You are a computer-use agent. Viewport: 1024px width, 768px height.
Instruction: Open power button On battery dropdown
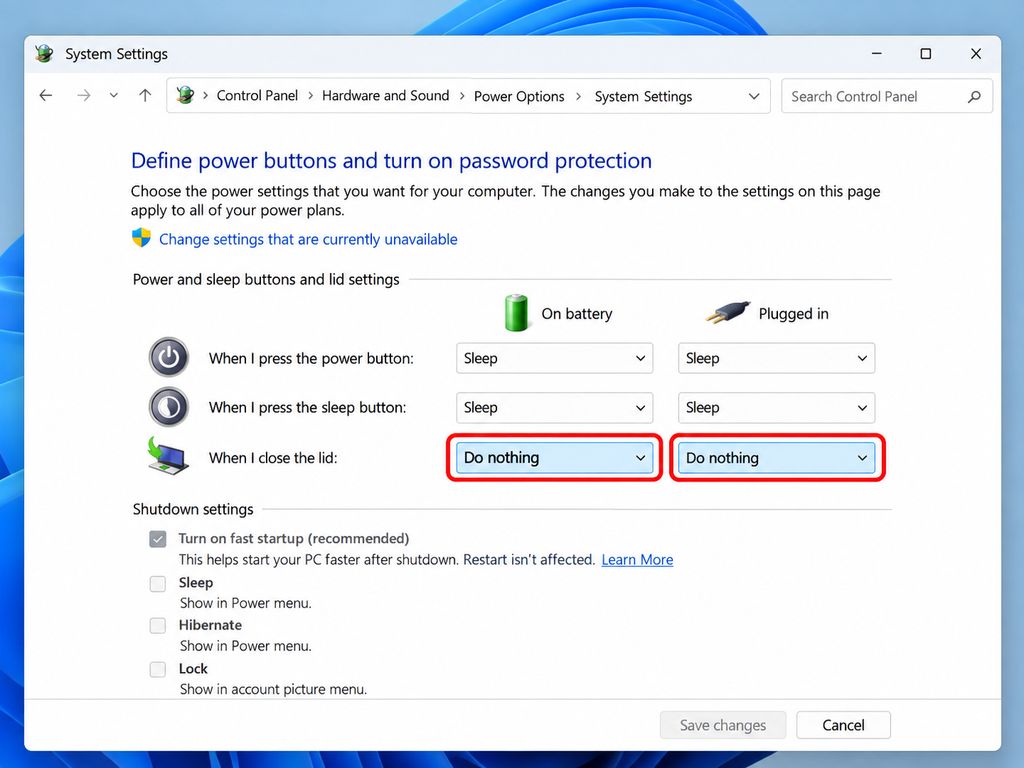(554, 358)
